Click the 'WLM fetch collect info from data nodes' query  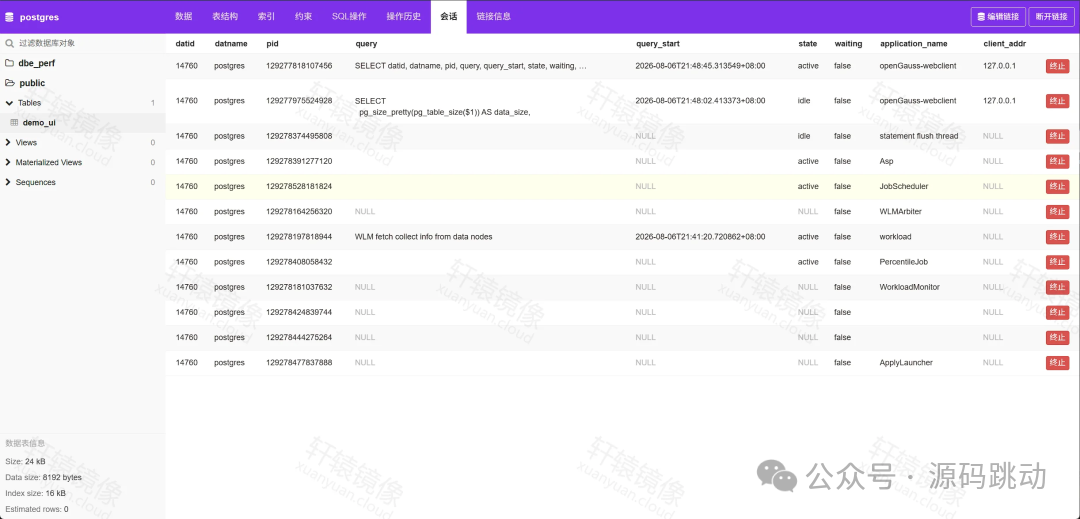click(x=424, y=237)
